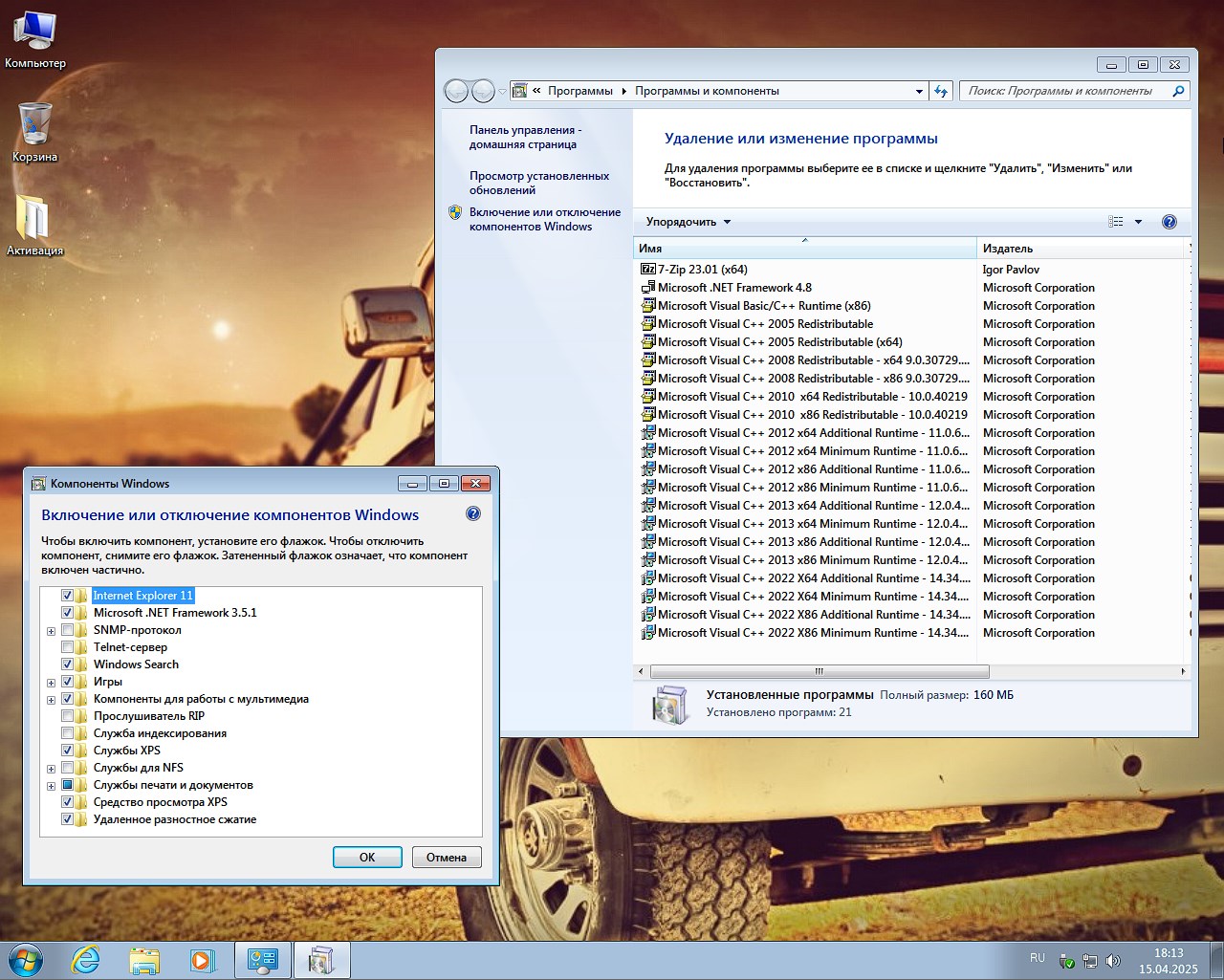Refresh the address bar location

point(941,91)
